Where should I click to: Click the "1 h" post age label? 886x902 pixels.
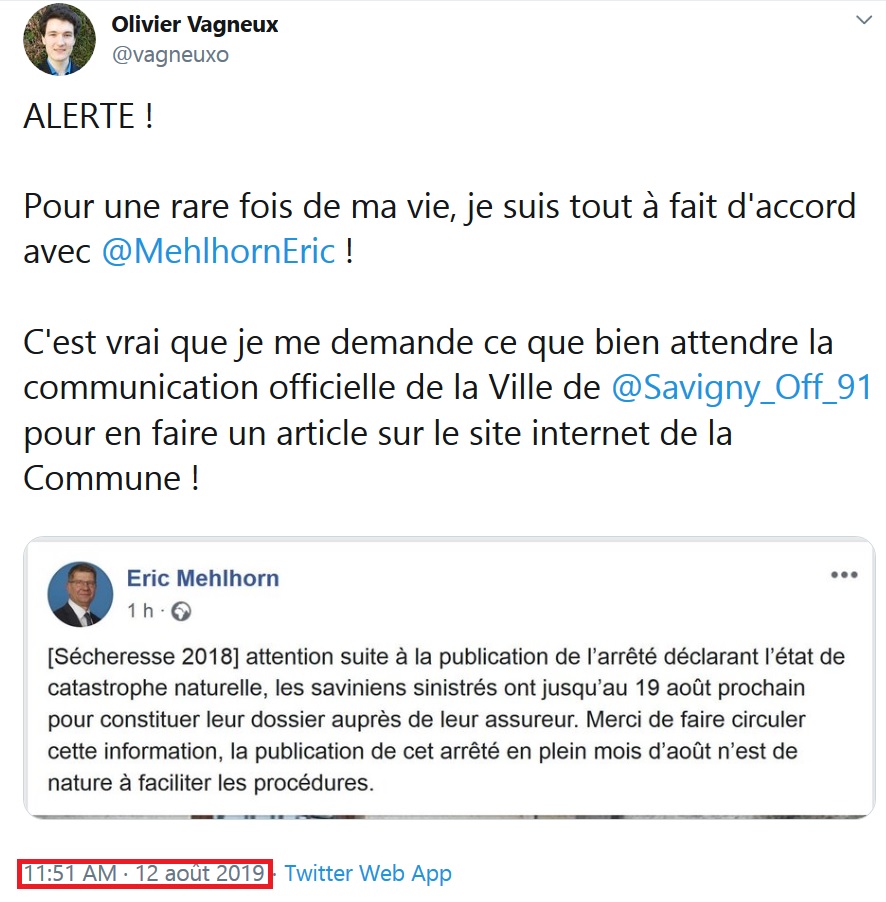[x=140, y=610]
